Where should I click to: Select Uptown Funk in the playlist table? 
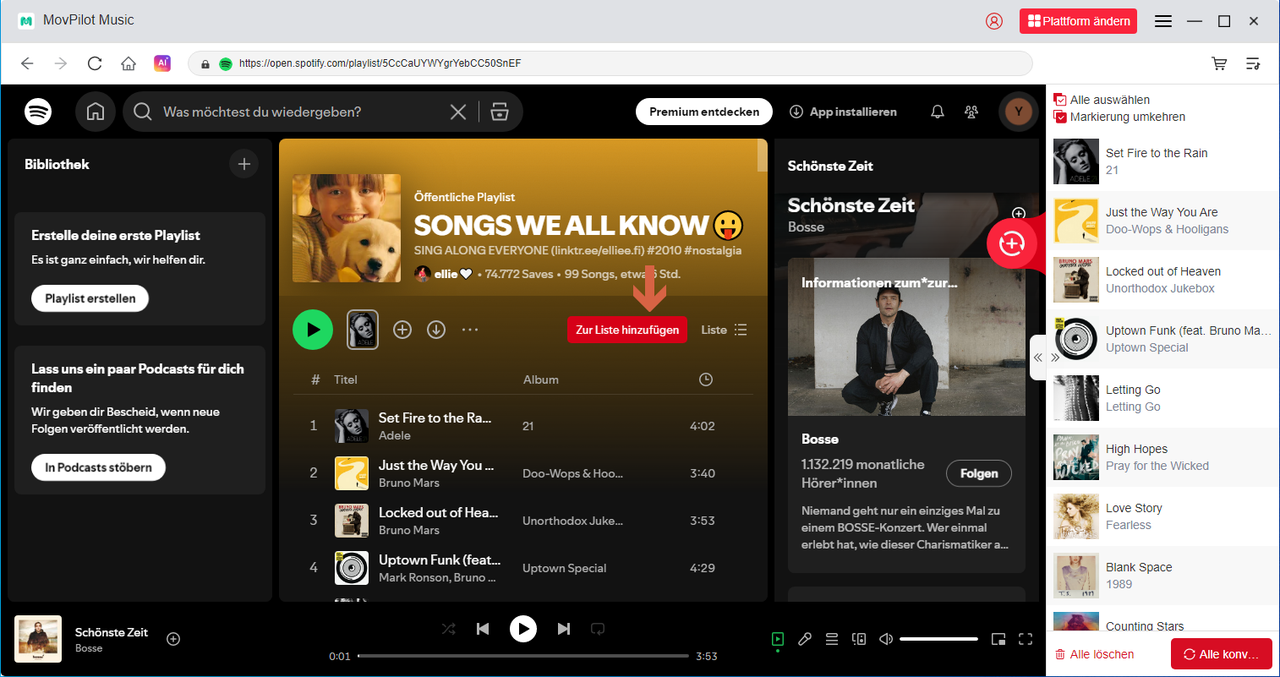523,567
